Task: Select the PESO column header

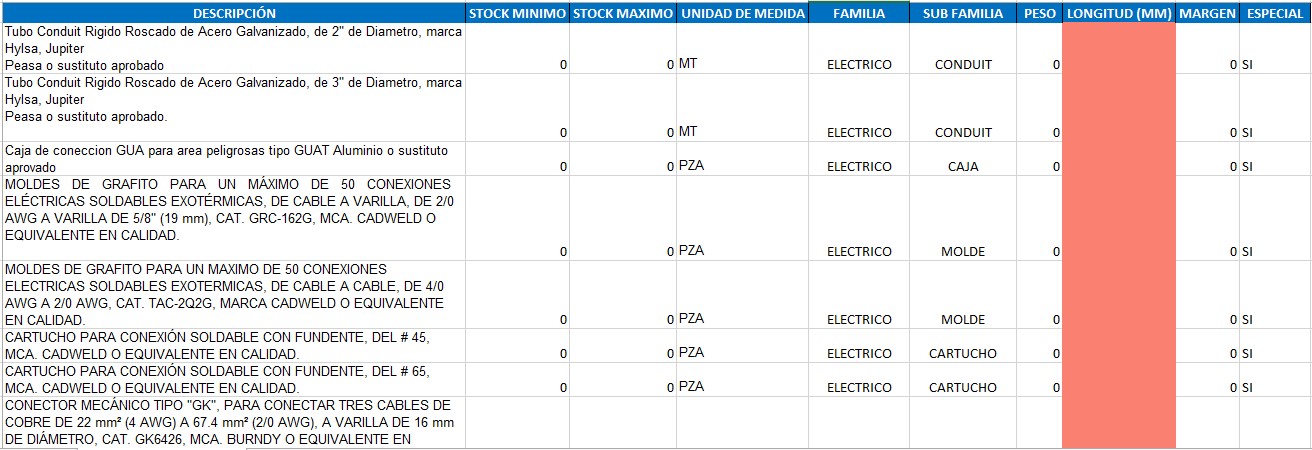Action: pos(1039,13)
